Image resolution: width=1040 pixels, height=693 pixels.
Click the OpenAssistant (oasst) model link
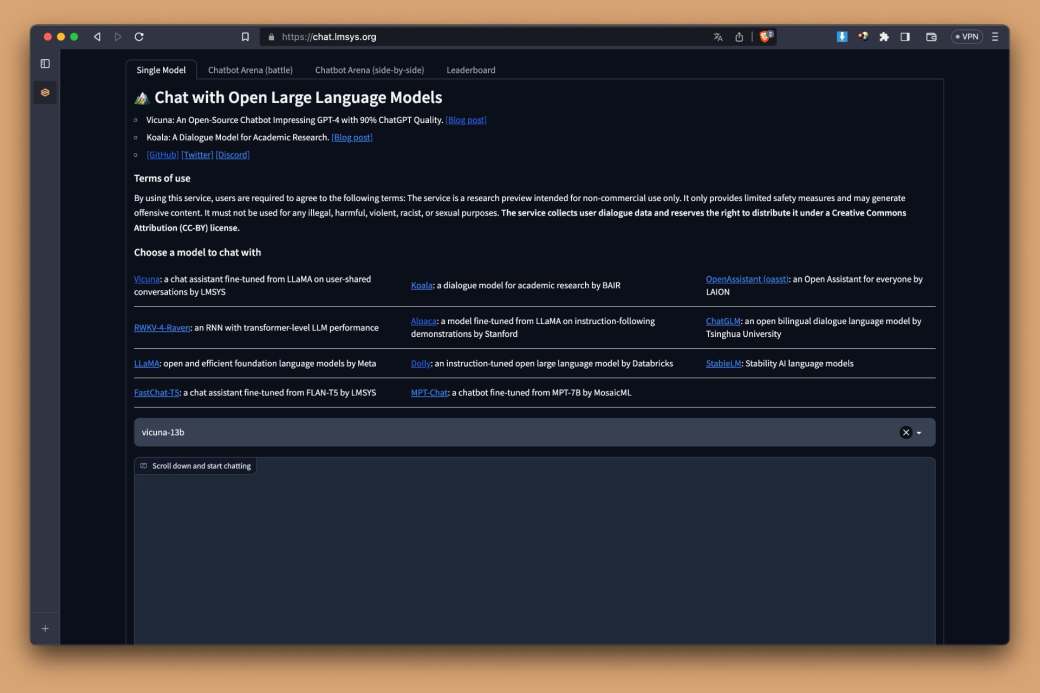[x=747, y=279]
